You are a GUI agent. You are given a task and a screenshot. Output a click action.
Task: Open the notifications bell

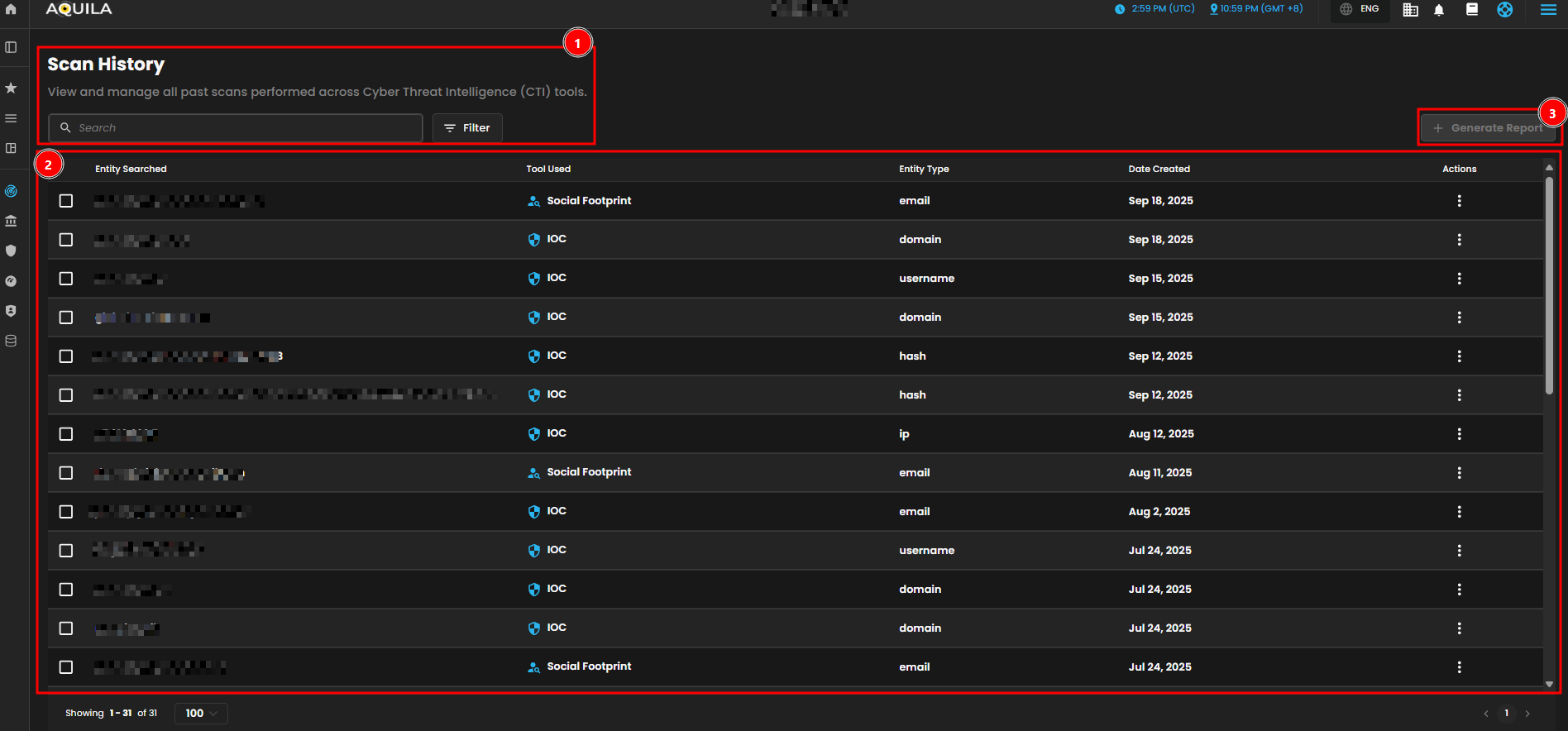[1439, 10]
